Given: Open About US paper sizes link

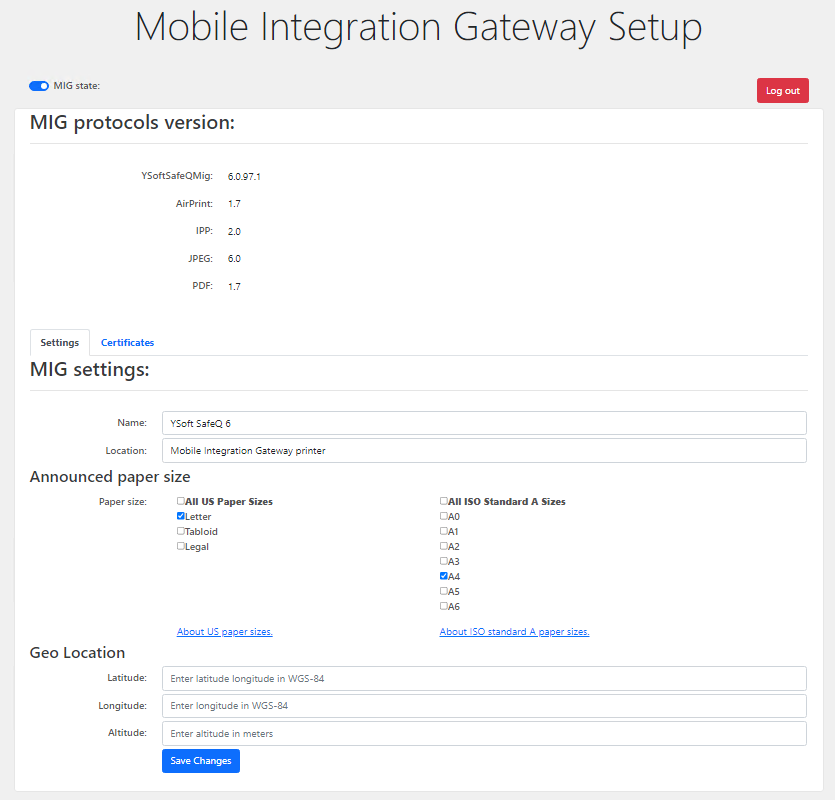Looking at the screenshot, I should (x=225, y=632).
